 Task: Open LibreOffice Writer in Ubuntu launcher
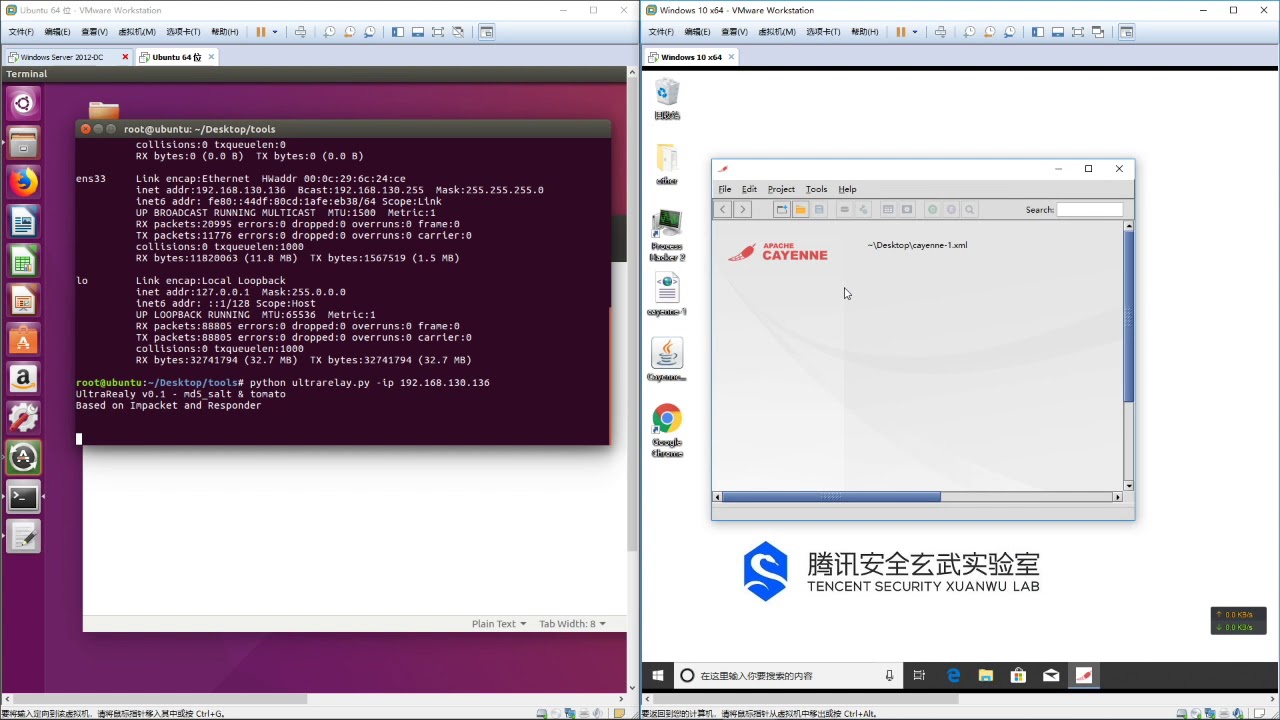(x=24, y=221)
